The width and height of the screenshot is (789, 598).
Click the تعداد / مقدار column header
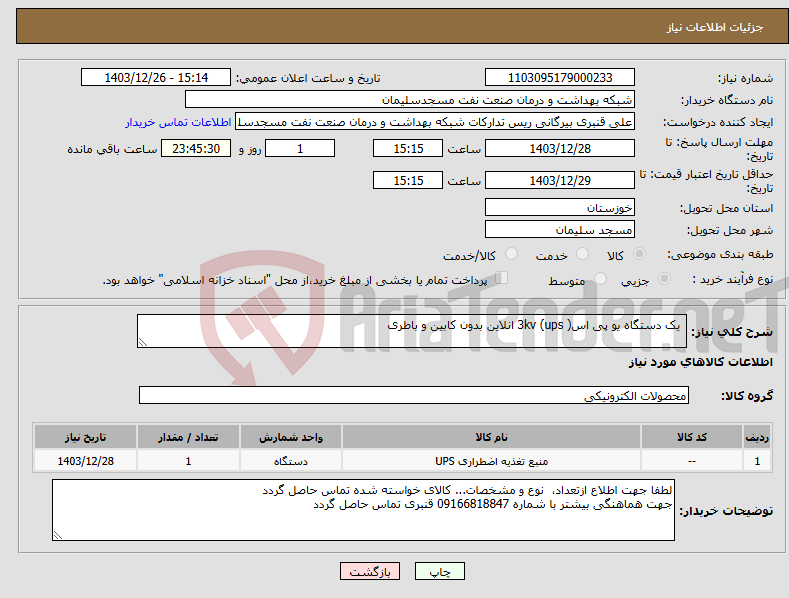(x=188, y=437)
